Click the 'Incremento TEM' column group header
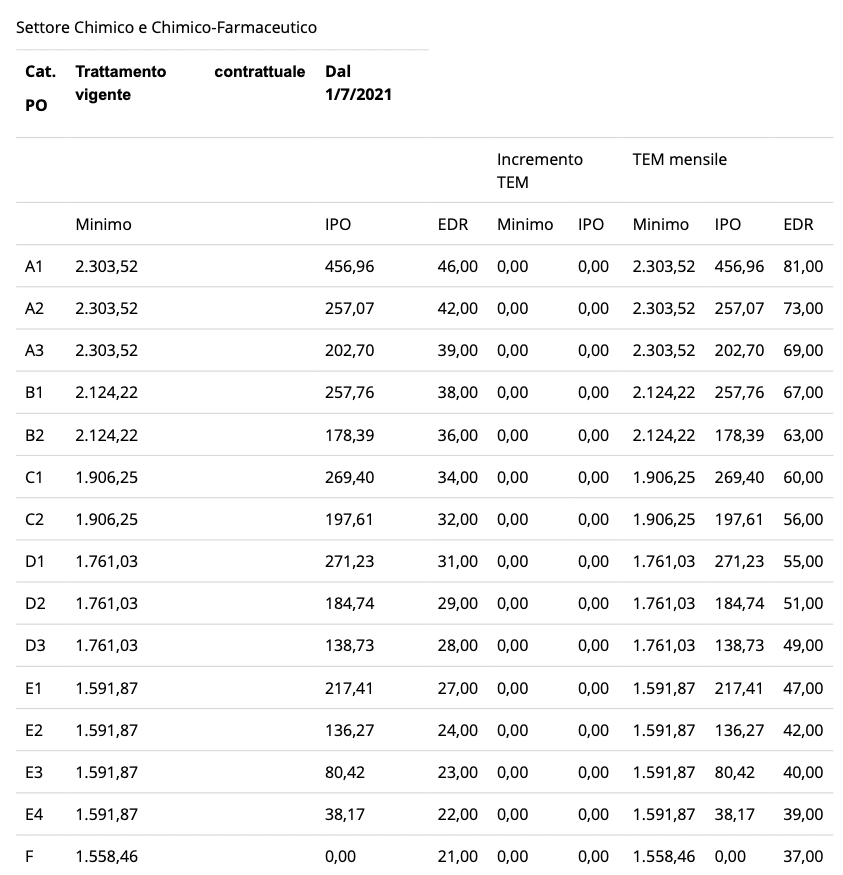 (540, 170)
